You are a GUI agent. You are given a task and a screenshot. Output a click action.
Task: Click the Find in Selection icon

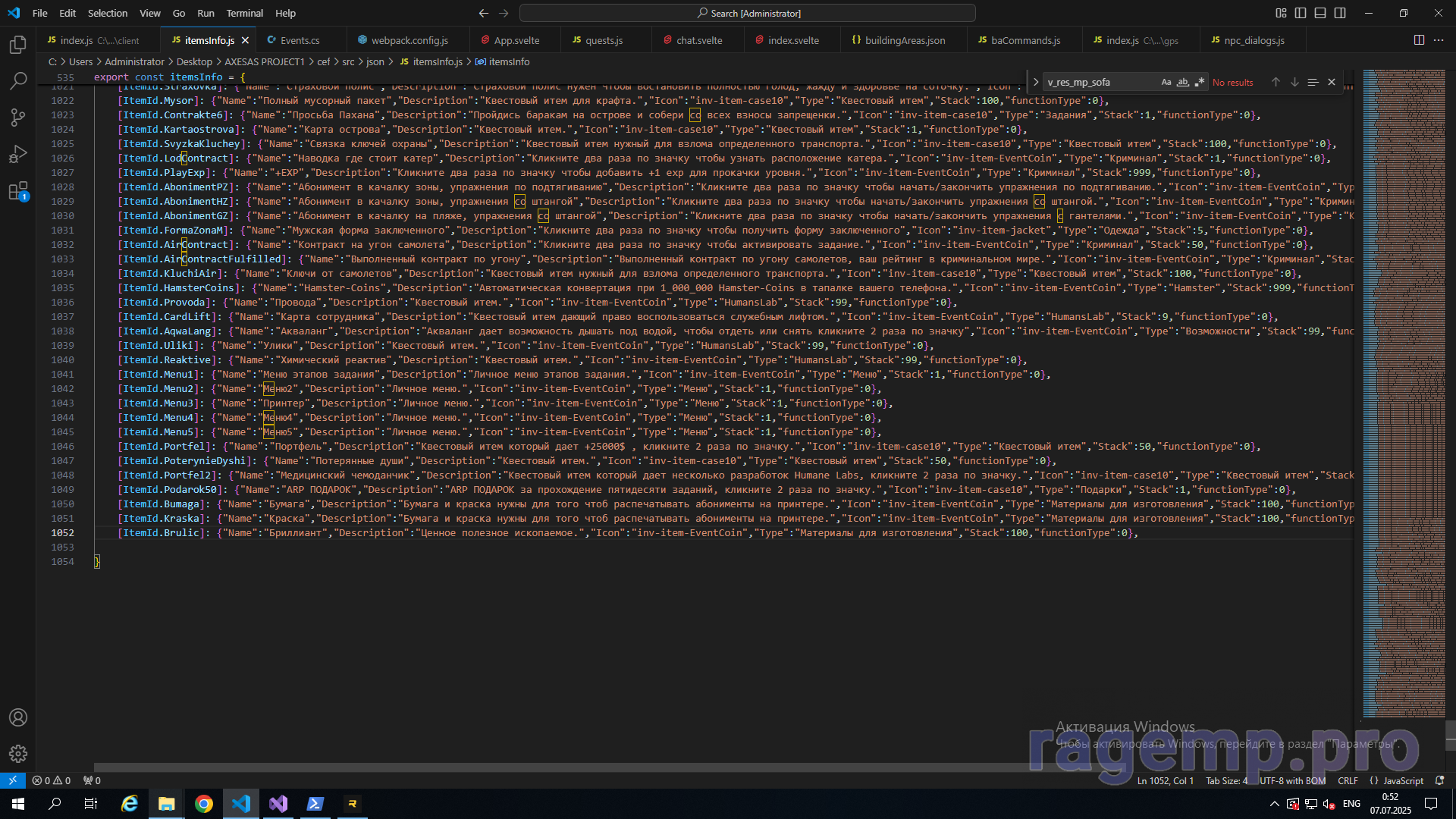pos(1313,82)
